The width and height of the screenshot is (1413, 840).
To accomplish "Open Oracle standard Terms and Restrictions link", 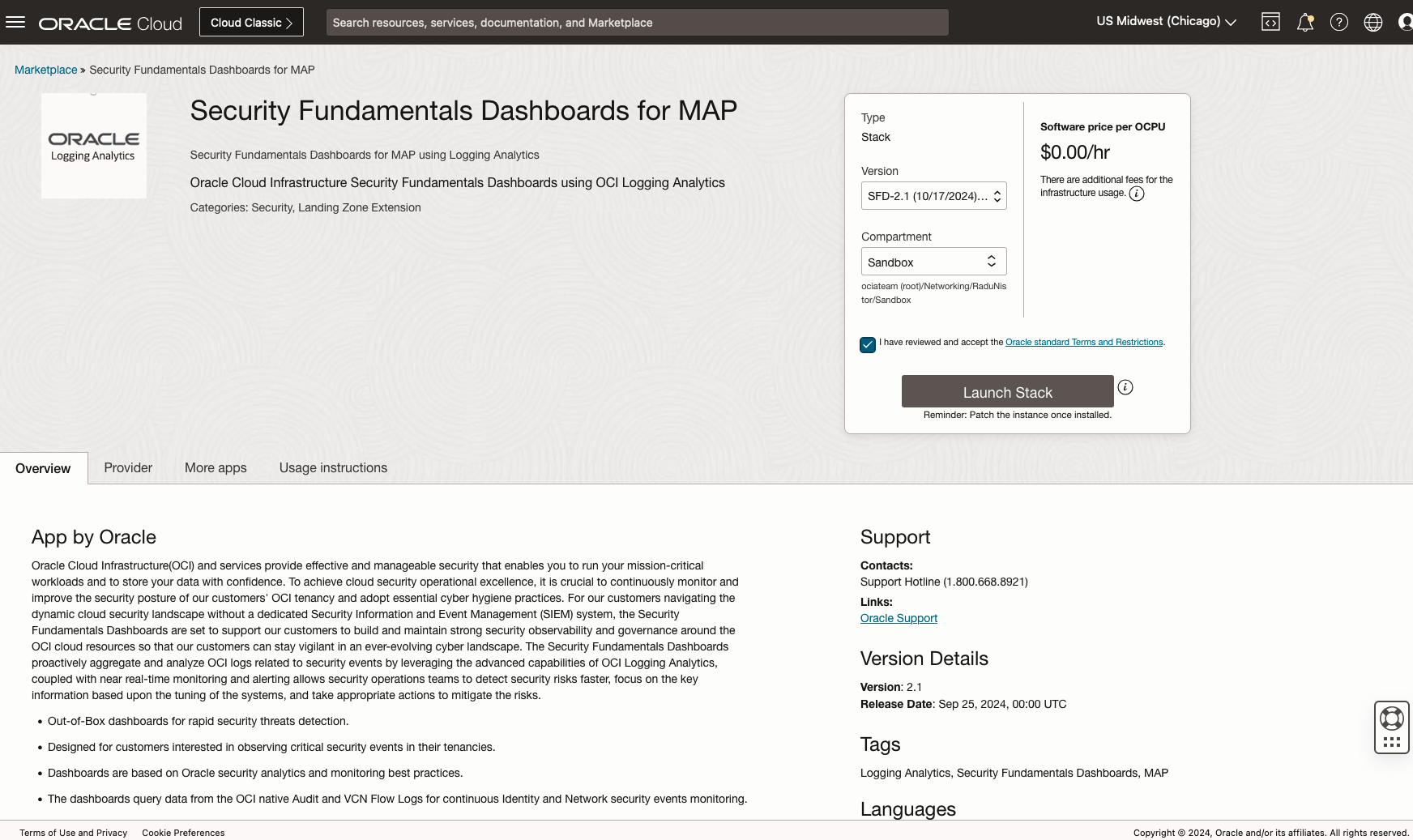I will [x=1084, y=343].
